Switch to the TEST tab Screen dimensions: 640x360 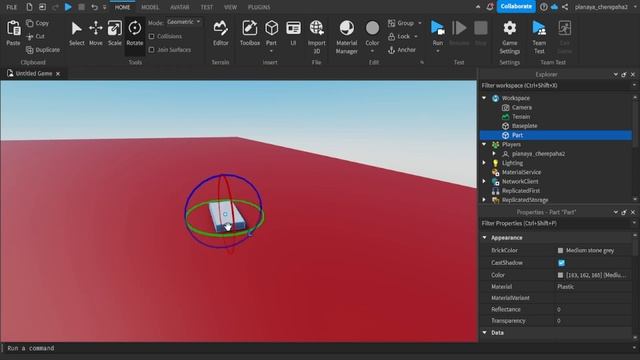207,7
